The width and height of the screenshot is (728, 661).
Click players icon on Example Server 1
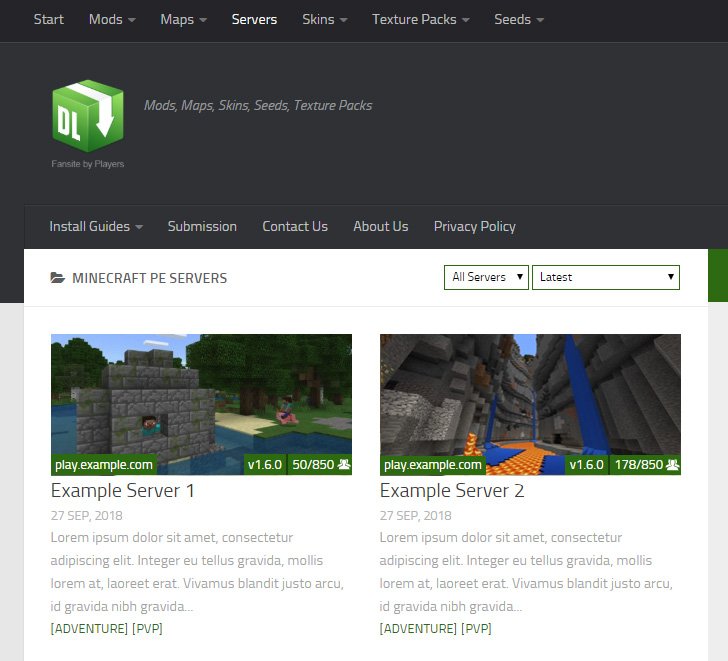(x=344, y=464)
